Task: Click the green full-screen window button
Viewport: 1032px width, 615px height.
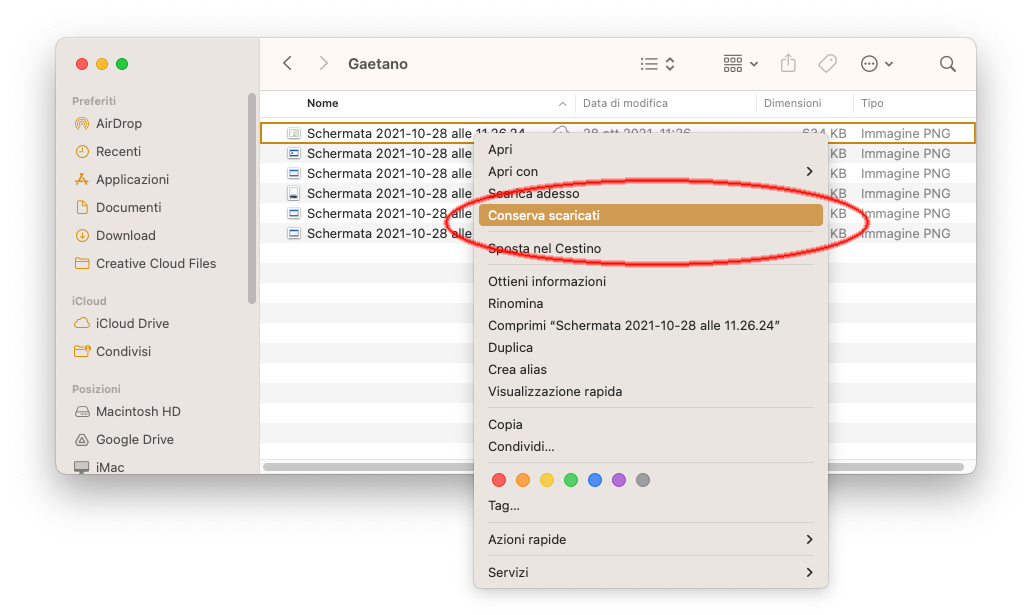Action: [122, 64]
